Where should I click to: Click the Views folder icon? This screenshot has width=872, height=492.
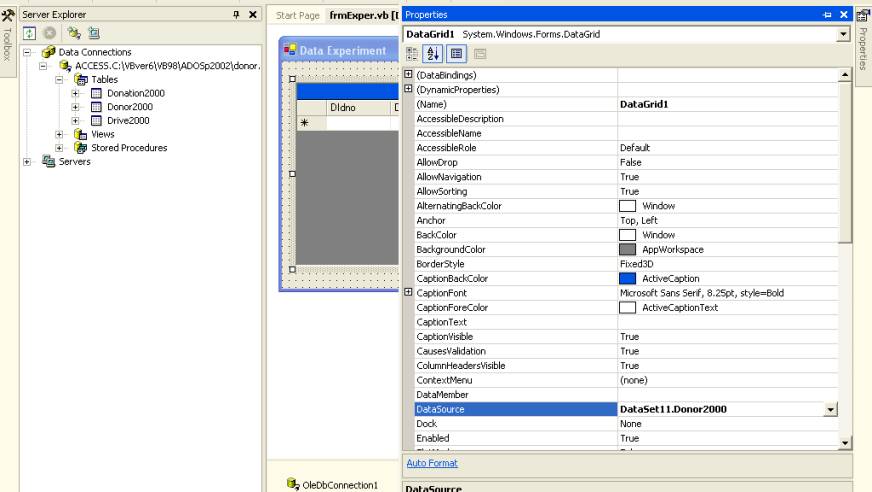click(x=81, y=134)
